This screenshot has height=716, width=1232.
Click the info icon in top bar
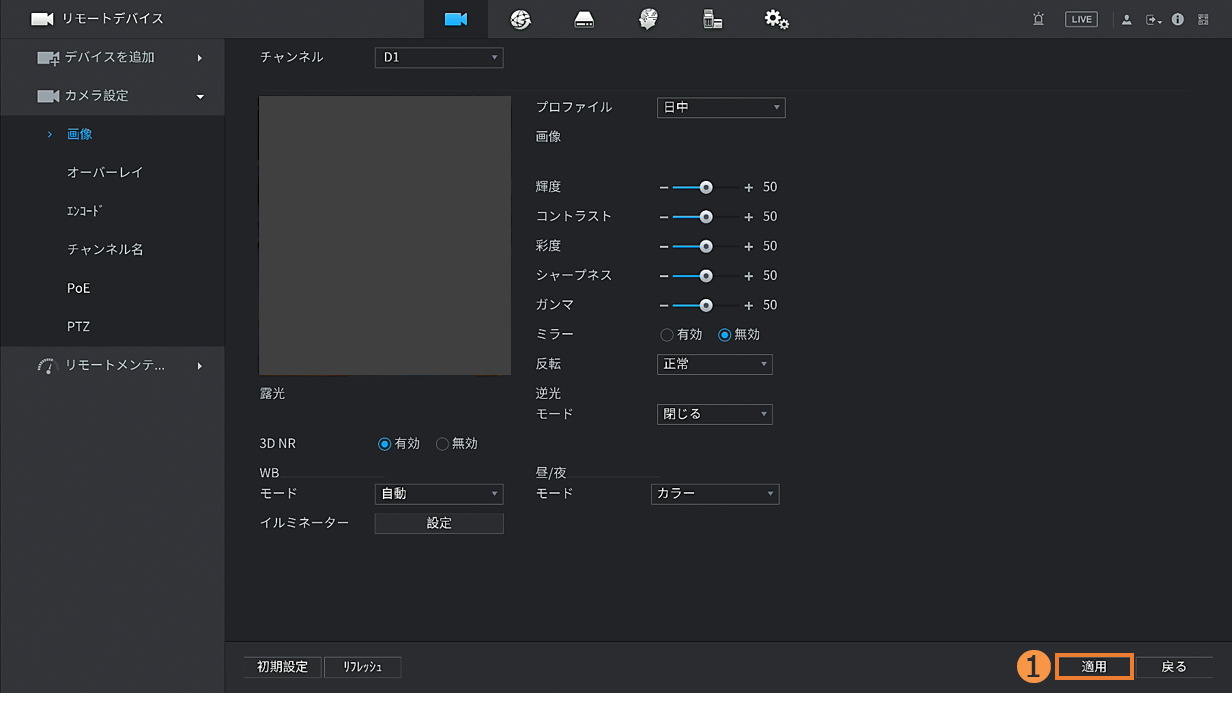pos(1178,19)
